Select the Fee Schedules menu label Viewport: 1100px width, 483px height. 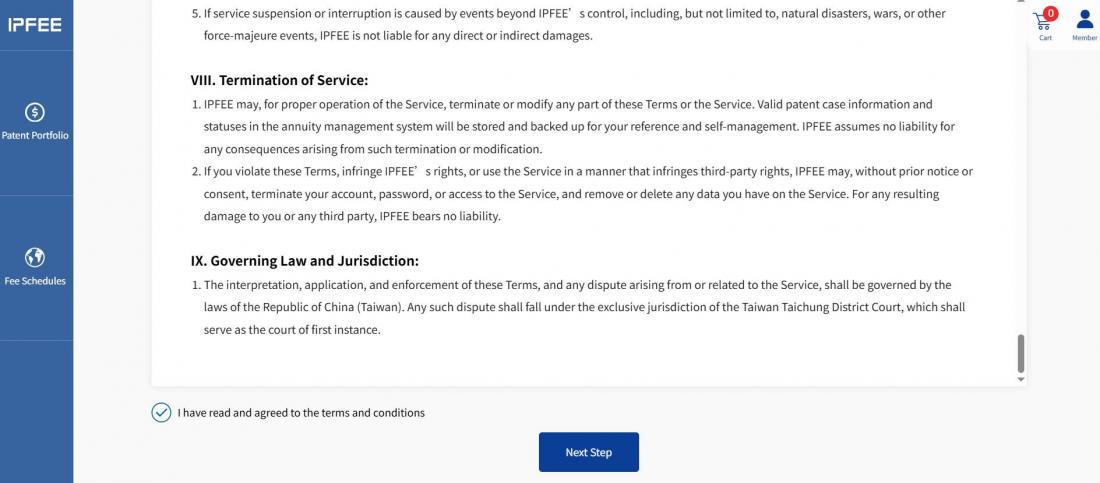click(35, 281)
